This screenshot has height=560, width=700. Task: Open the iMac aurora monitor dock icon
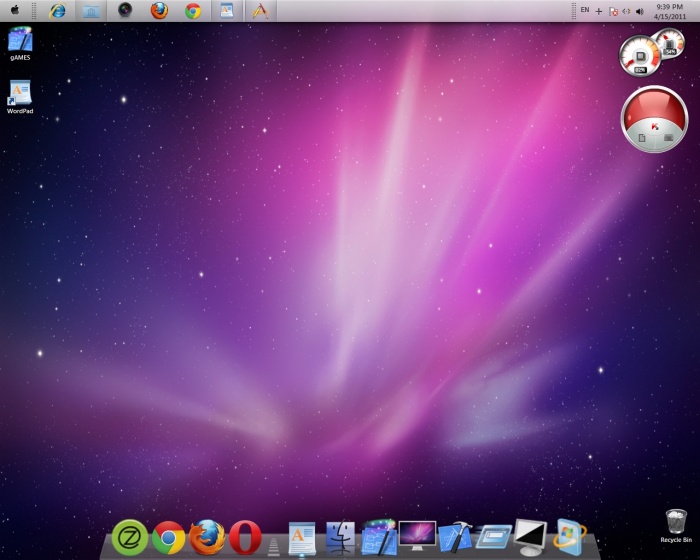[417, 535]
